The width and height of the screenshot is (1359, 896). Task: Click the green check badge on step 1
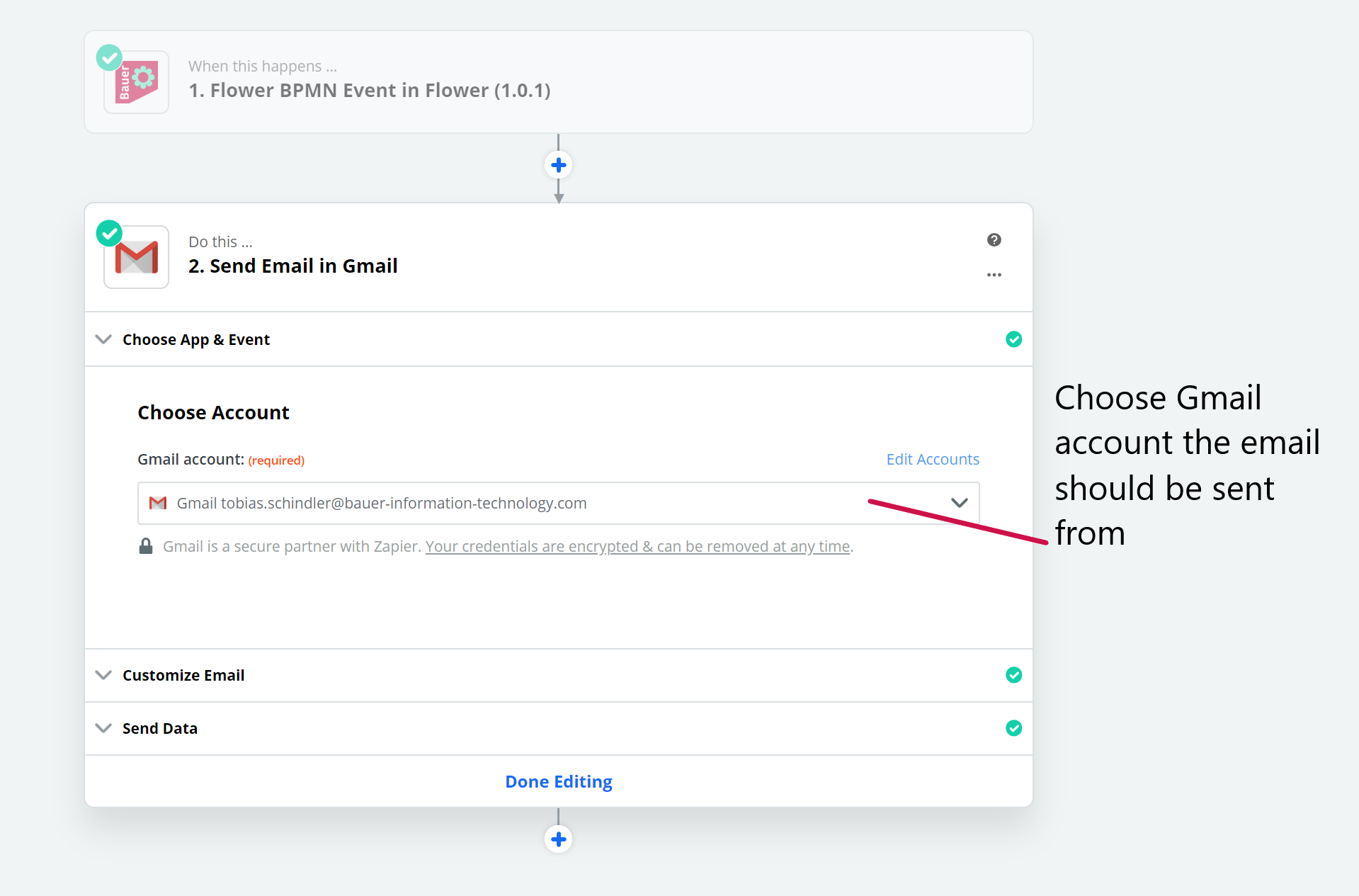point(109,57)
